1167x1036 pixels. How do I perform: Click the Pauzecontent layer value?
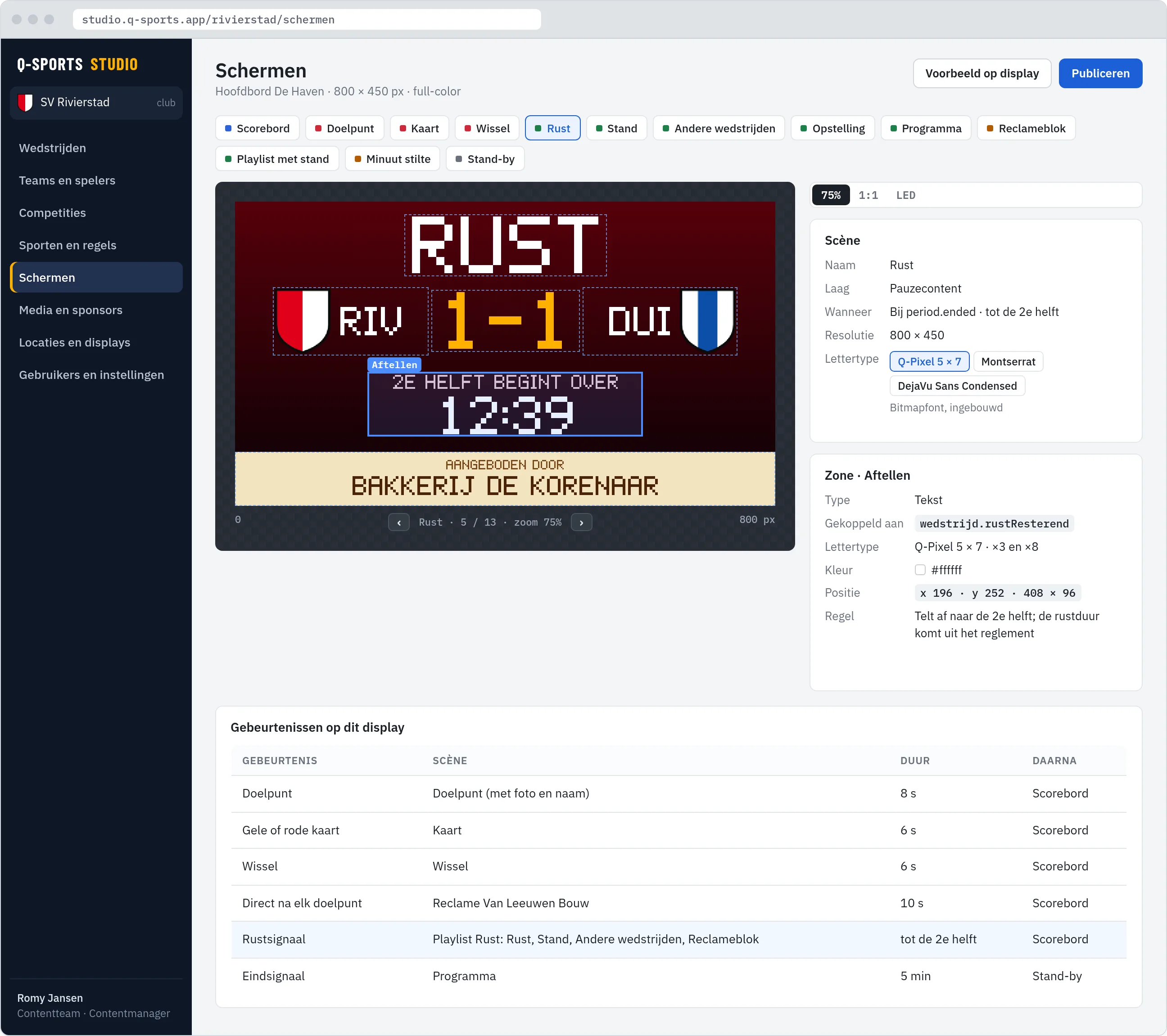point(925,288)
